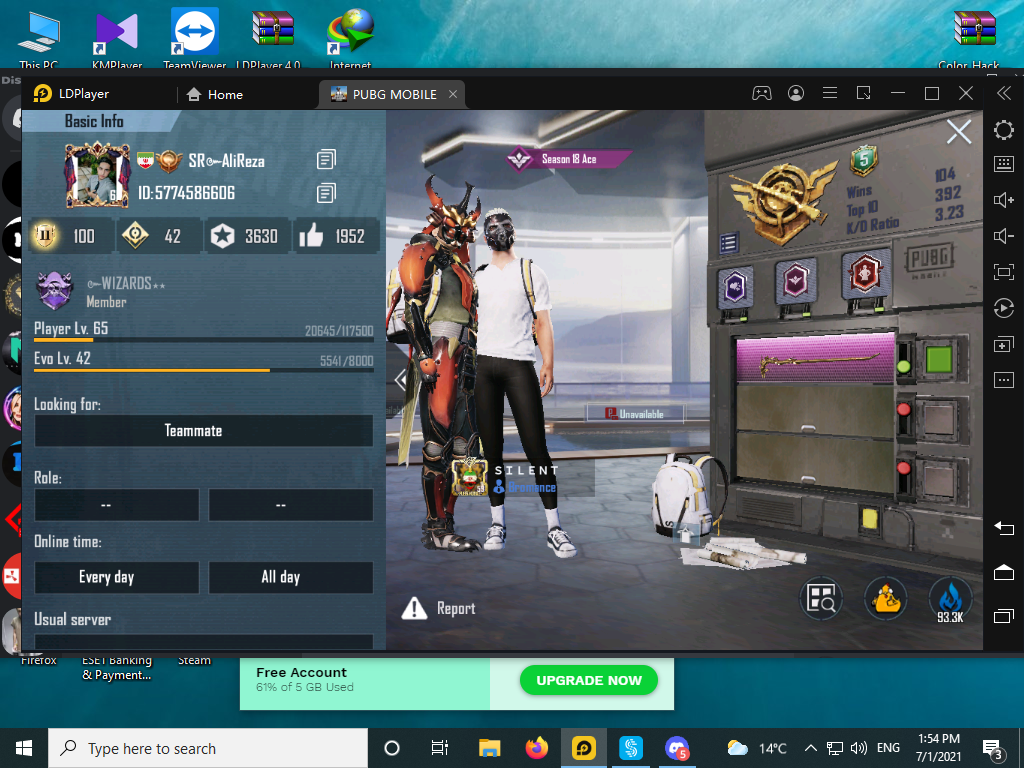Toggle the green showcase slot button
Image resolution: width=1024 pixels, height=768 pixels.
(x=938, y=359)
